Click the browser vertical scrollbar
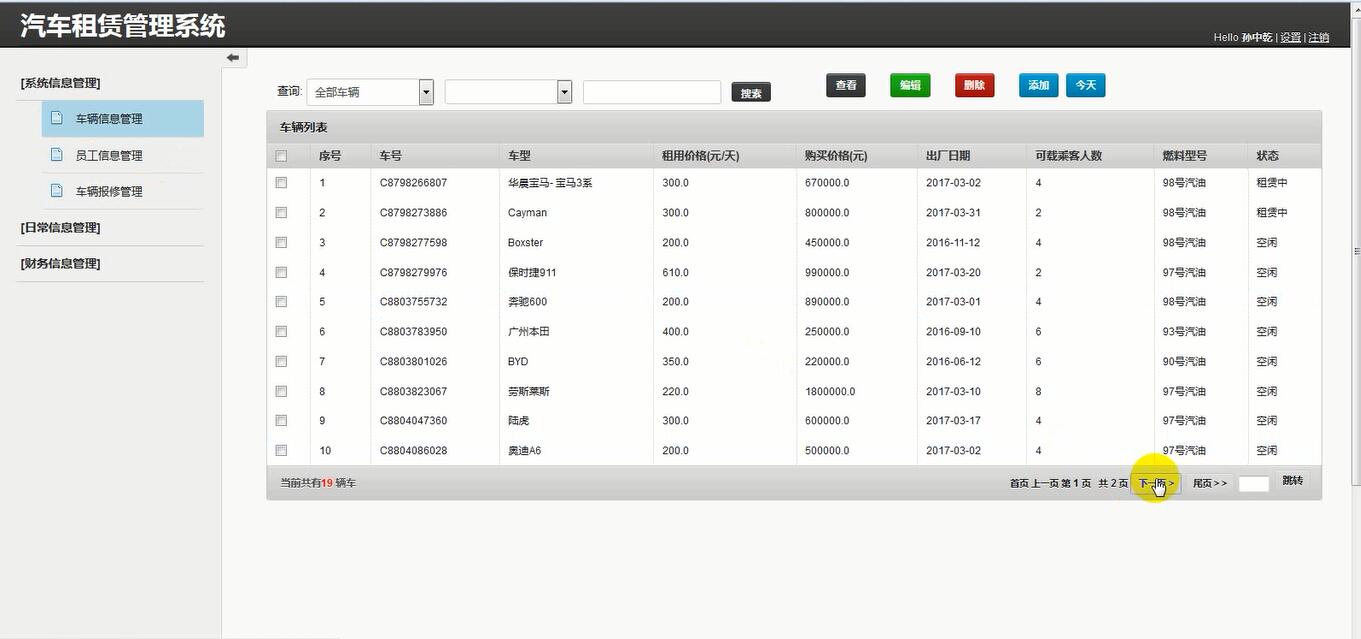 tap(1356, 250)
